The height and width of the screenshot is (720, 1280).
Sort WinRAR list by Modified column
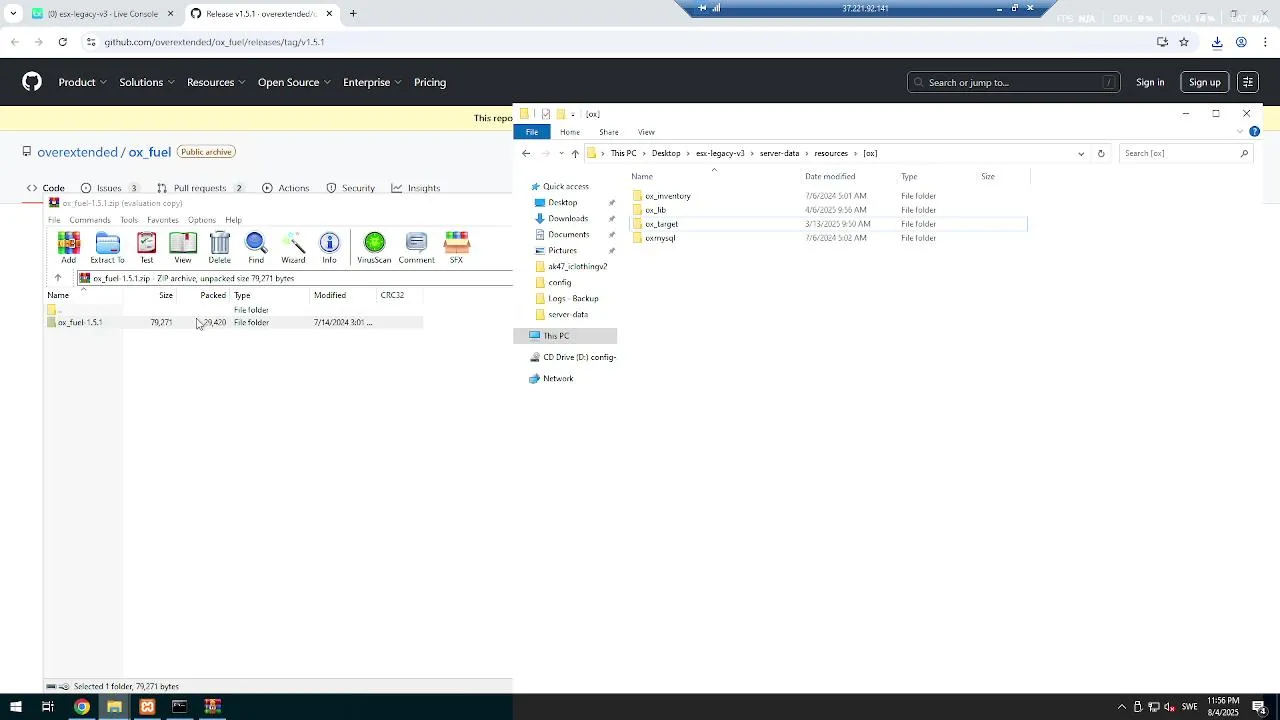(x=329, y=295)
